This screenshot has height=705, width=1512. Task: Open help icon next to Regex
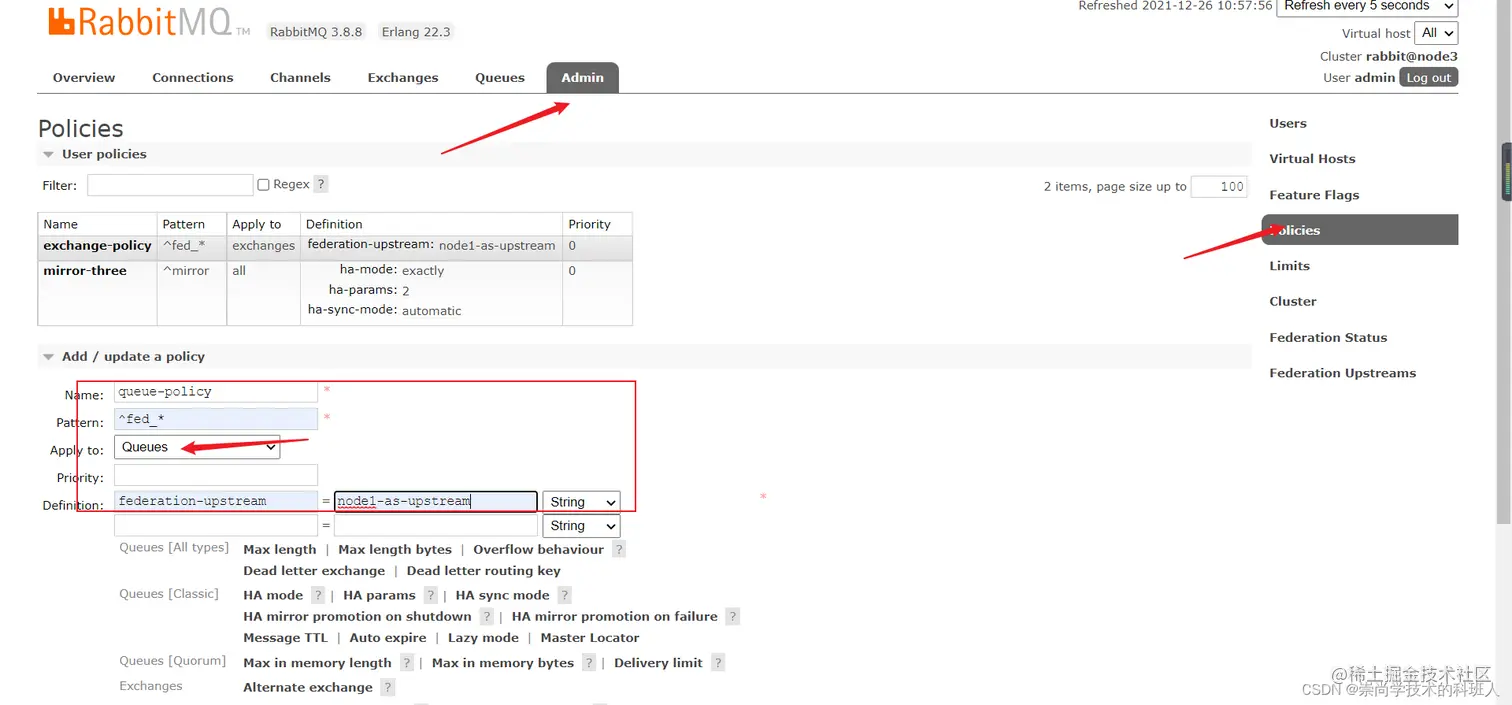(321, 184)
